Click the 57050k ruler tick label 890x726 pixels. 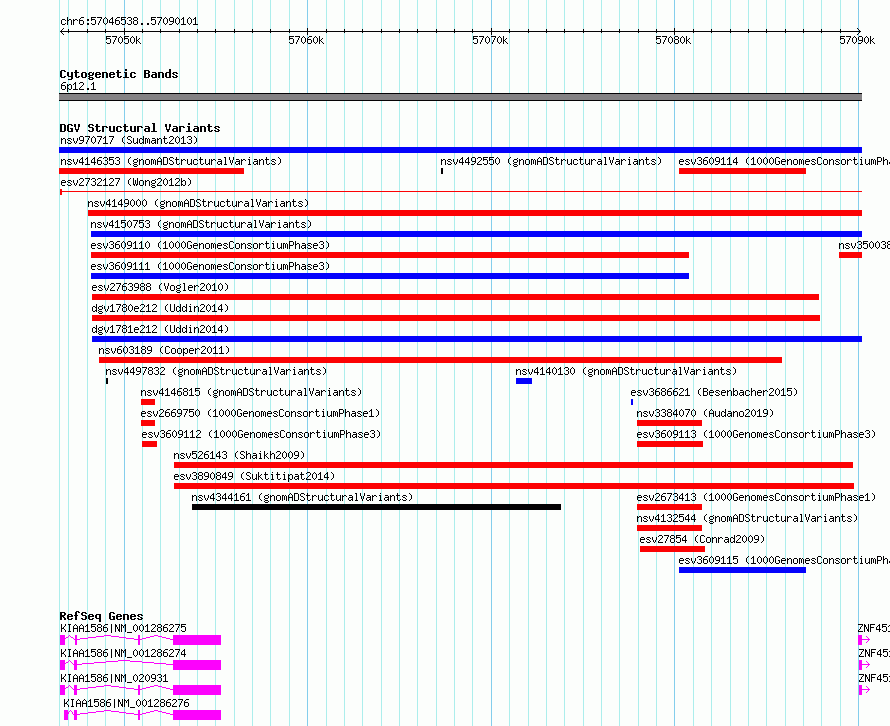(123, 40)
